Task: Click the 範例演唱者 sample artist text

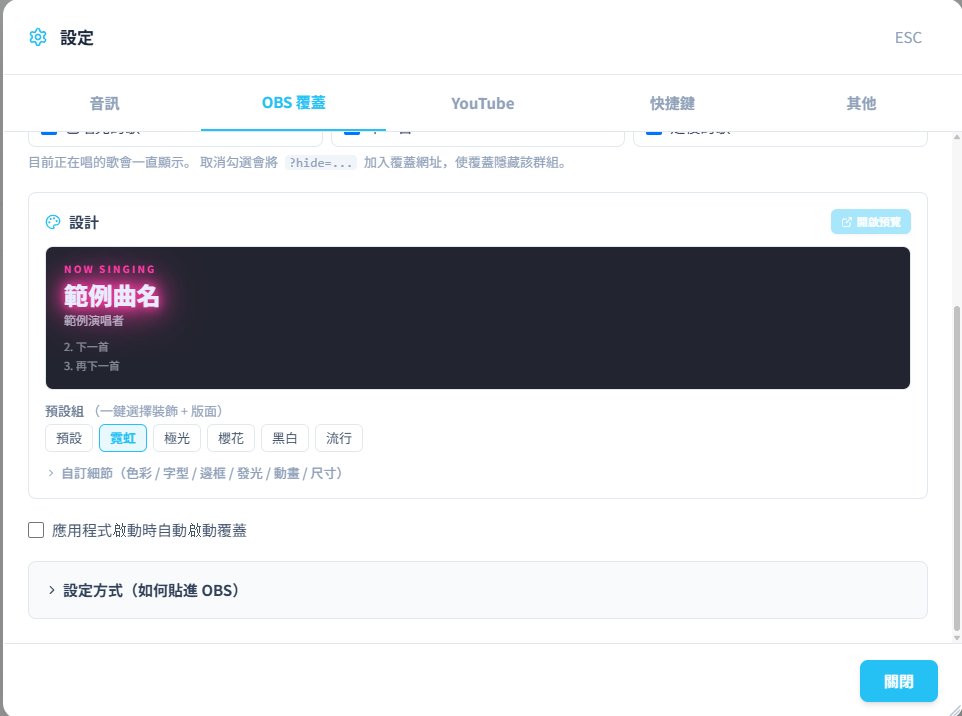Action: pyautogui.click(x=94, y=320)
